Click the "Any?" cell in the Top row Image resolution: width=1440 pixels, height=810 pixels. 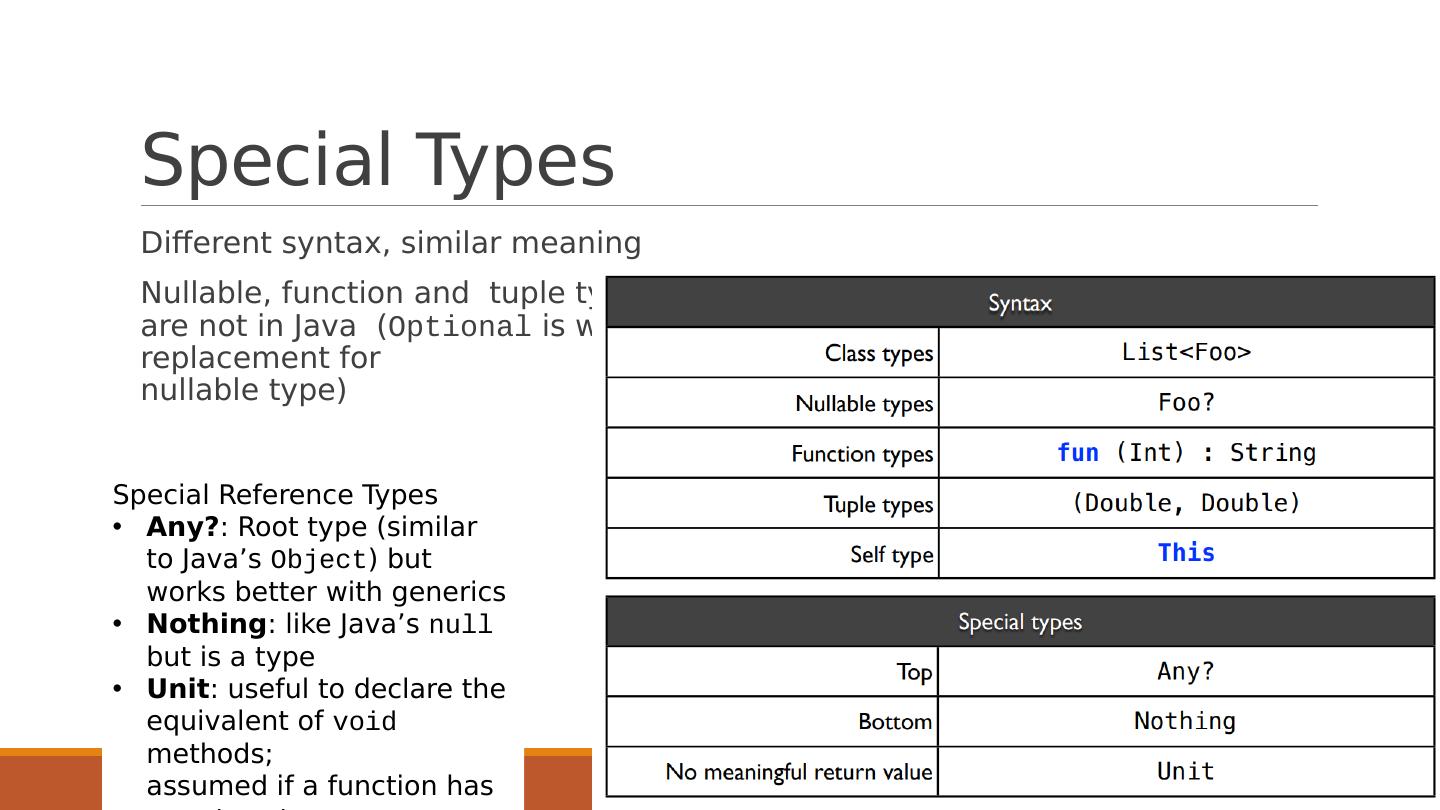(1186, 671)
